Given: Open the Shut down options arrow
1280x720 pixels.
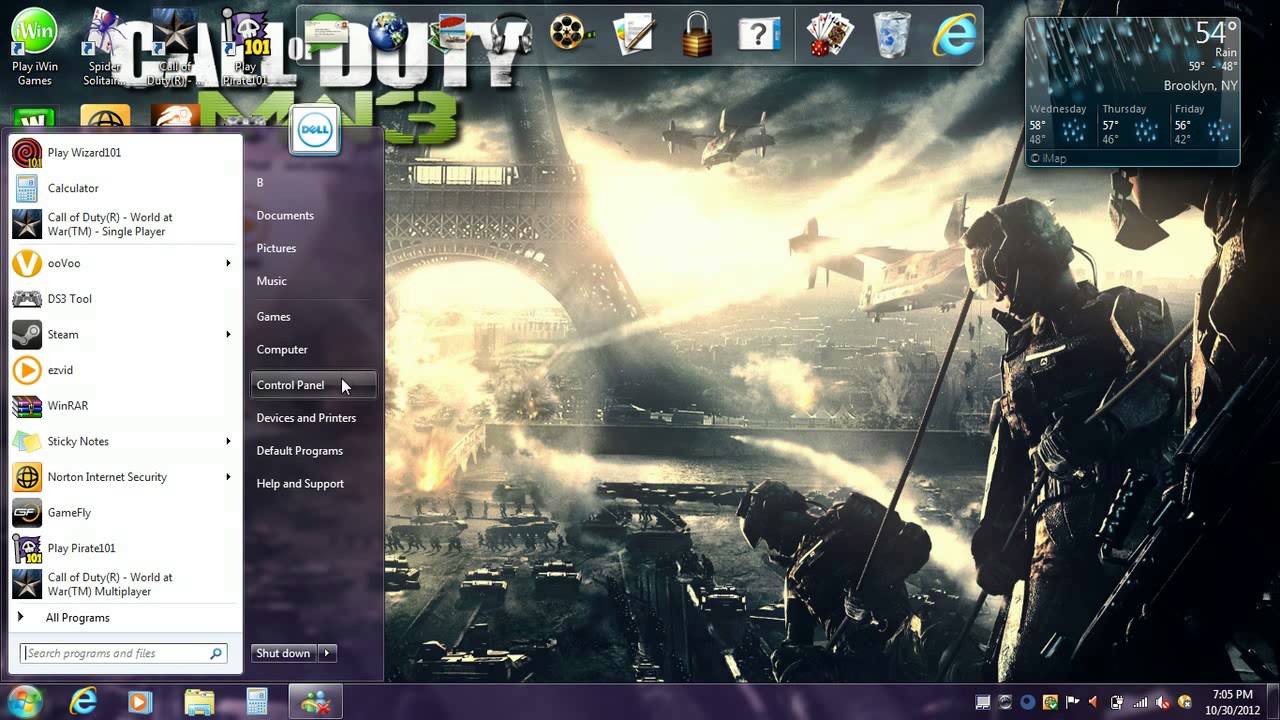Looking at the screenshot, I should (x=327, y=653).
